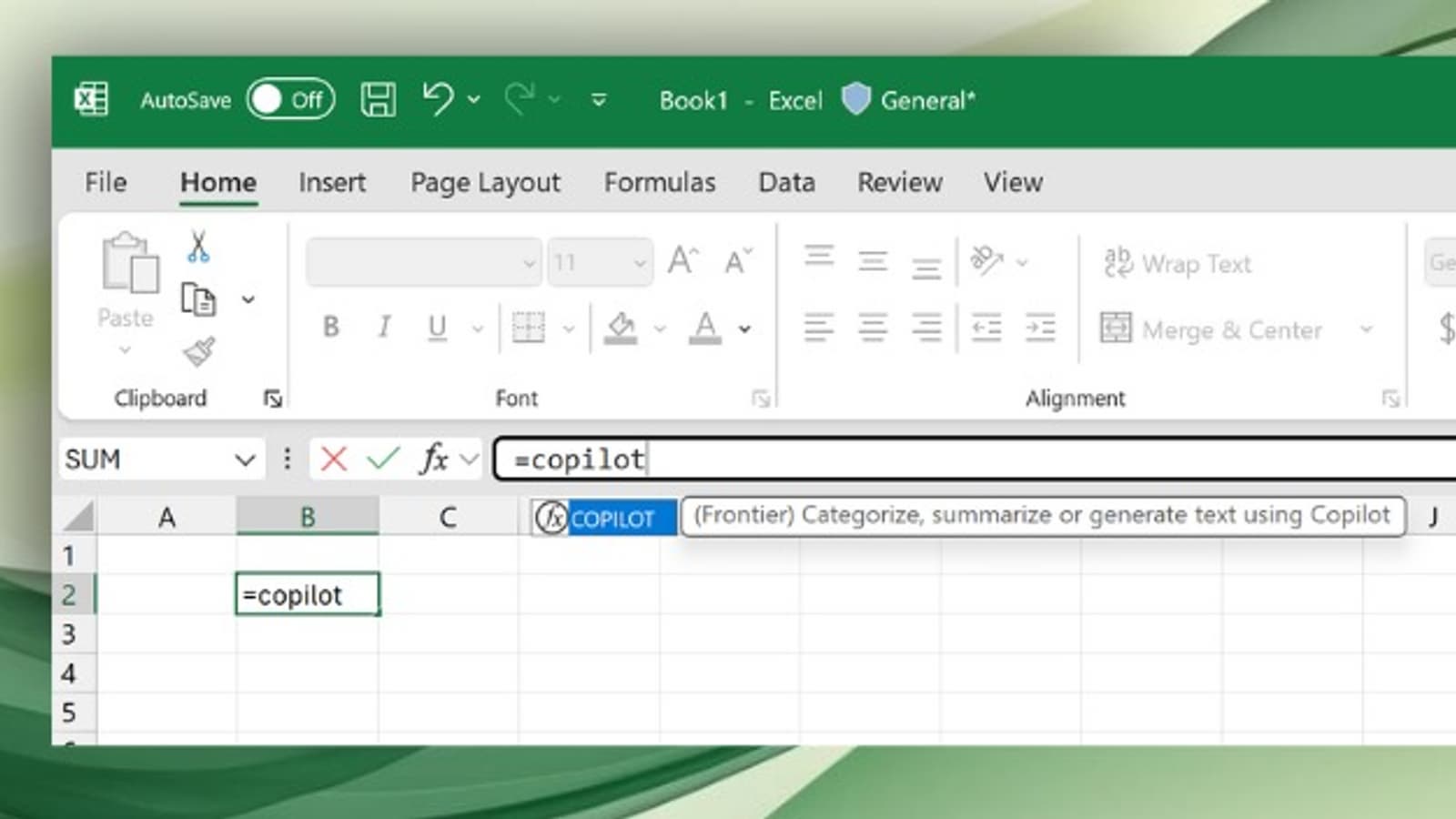
Task: Click the greyed Redo arrow
Action: [x=520, y=98]
